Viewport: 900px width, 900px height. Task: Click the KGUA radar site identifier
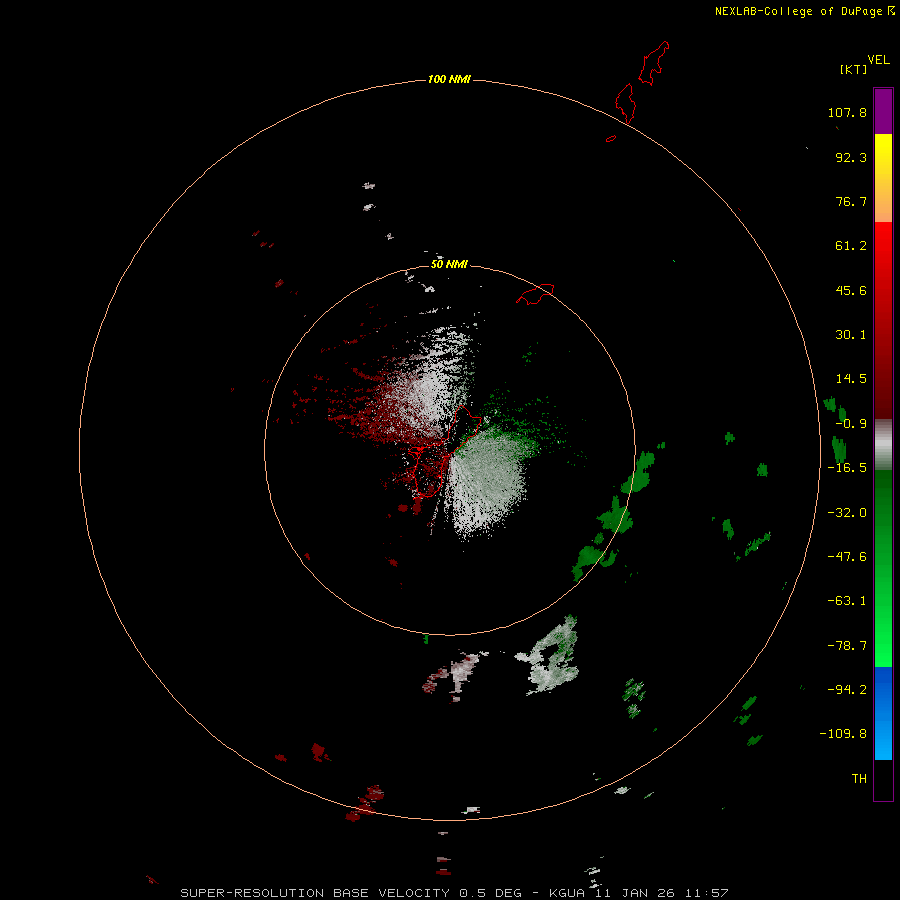pyautogui.click(x=567, y=893)
